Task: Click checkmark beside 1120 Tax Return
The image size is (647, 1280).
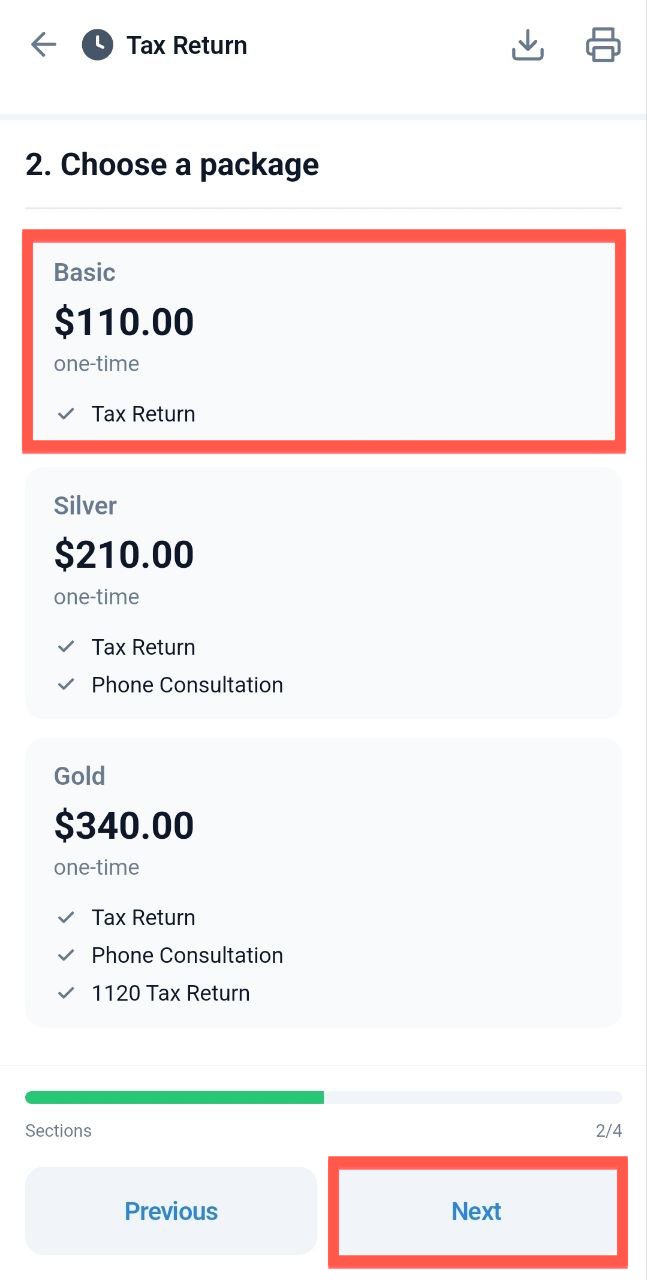Action: [66, 993]
